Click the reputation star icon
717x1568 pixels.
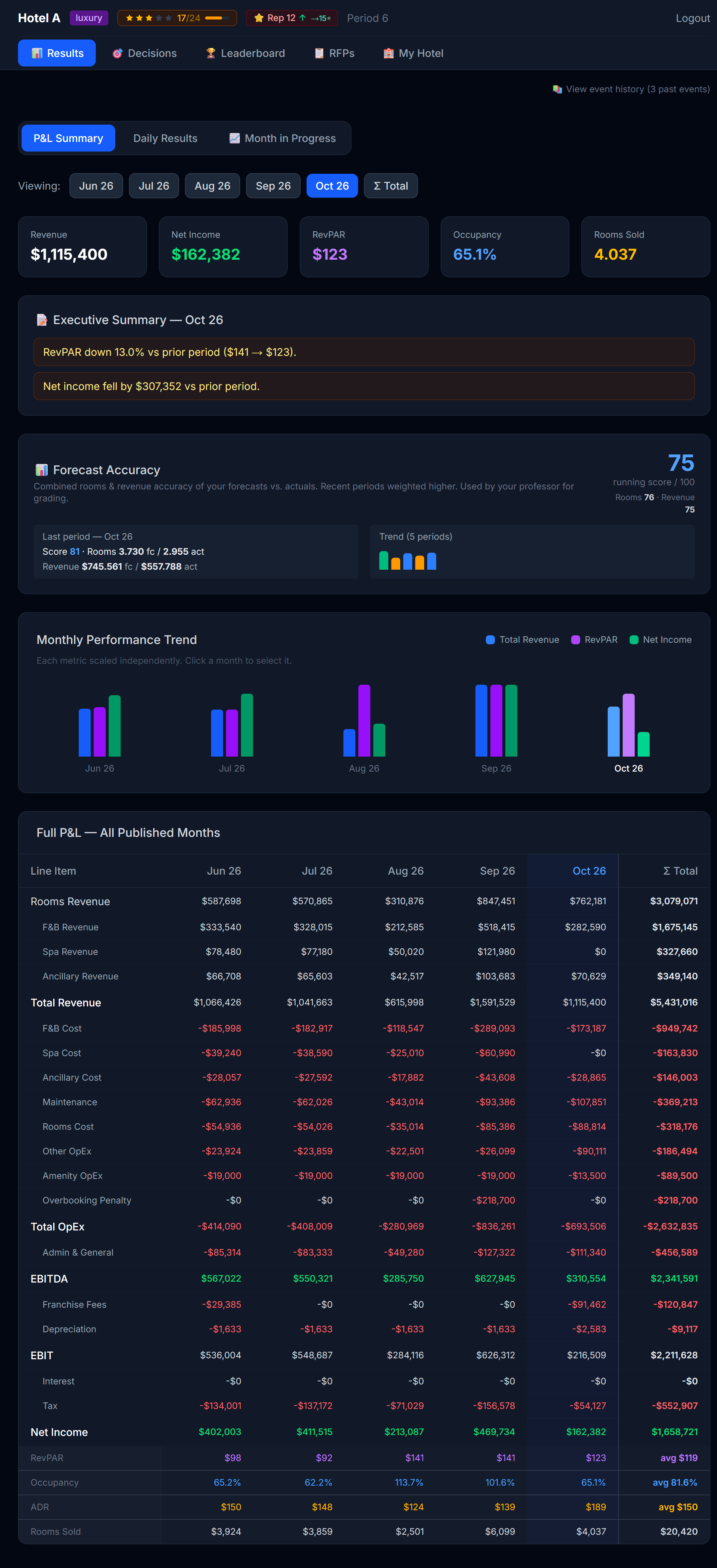click(258, 18)
